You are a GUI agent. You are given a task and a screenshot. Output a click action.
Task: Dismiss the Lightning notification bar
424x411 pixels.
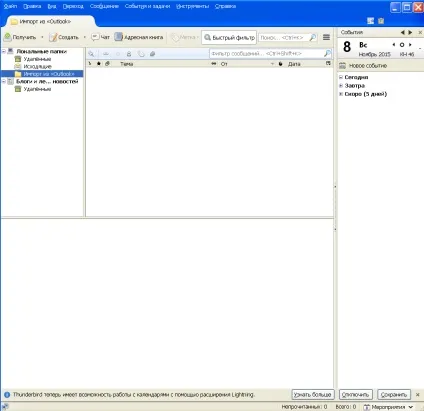click(x=418, y=395)
